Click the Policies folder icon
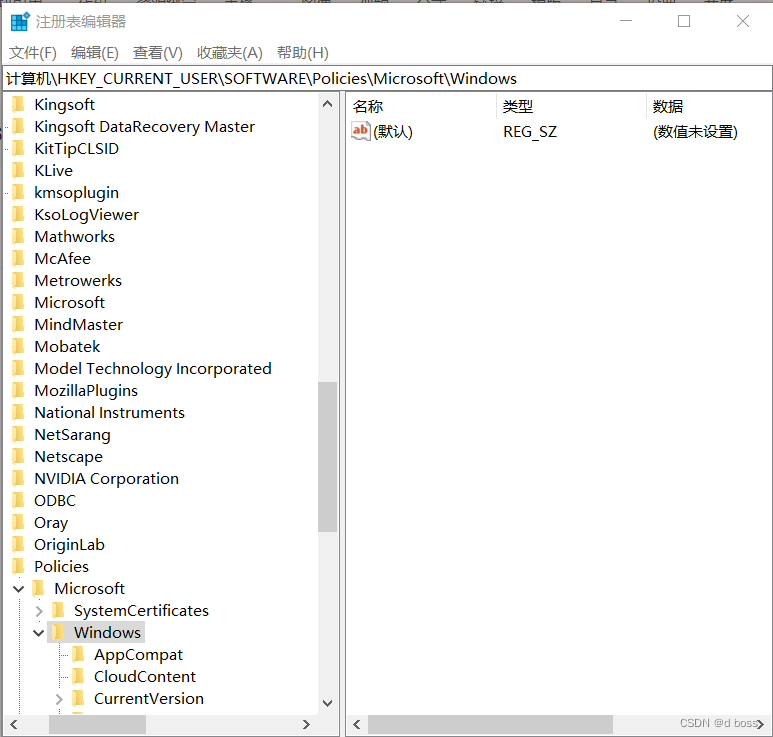Viewport: 773px width, 737px height. [18, 566]
